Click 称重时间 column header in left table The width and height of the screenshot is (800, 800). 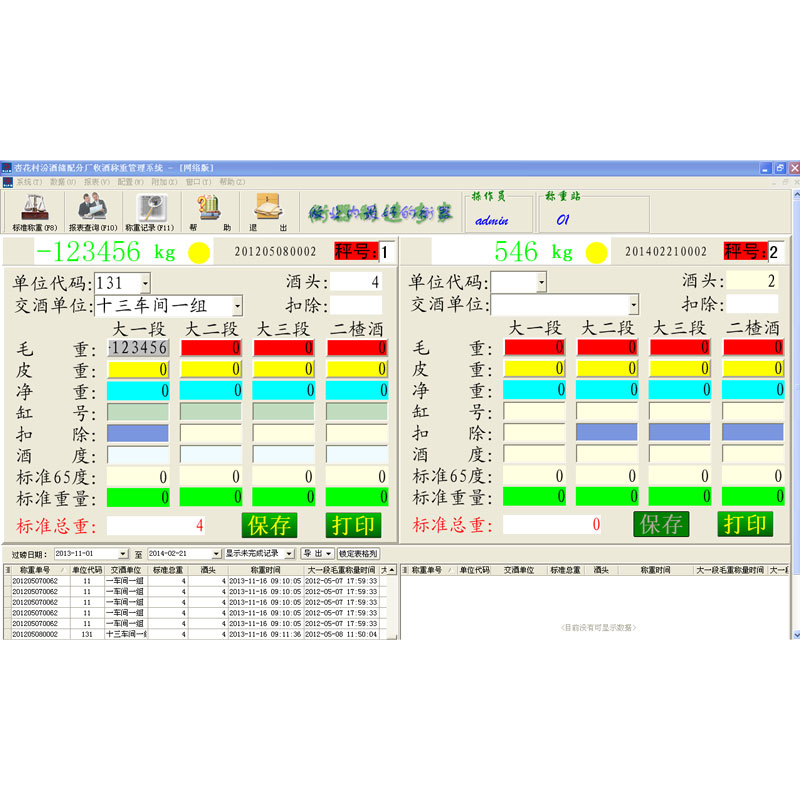[x=265, y=570]
